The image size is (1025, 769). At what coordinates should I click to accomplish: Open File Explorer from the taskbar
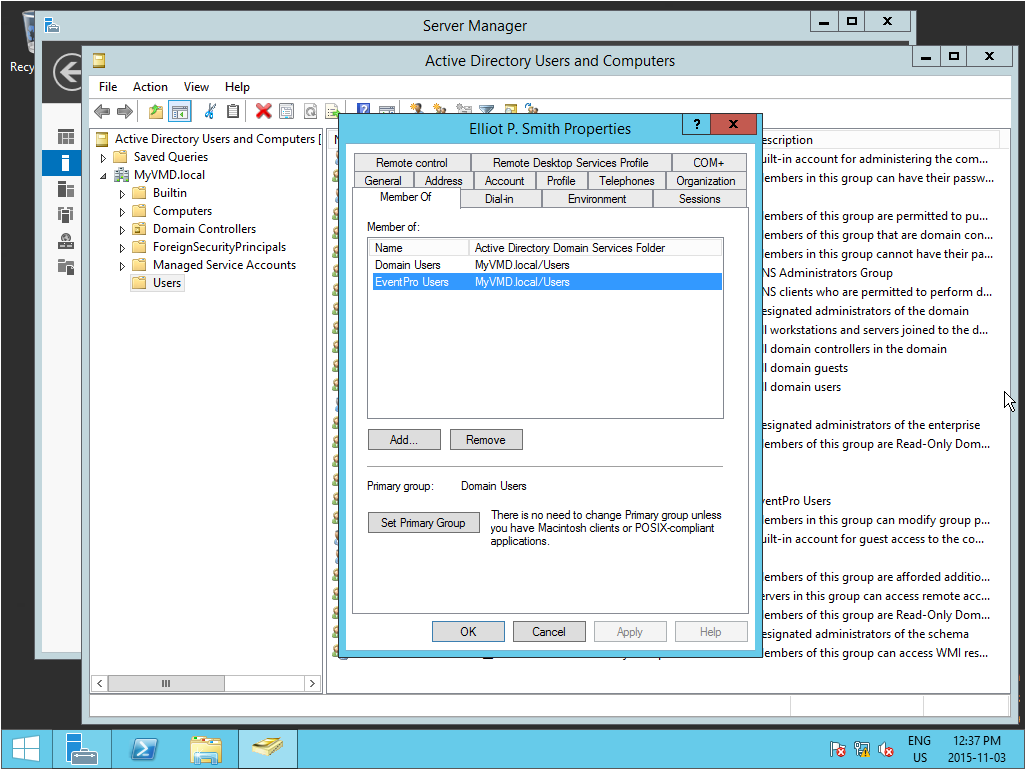click(206, 749)
